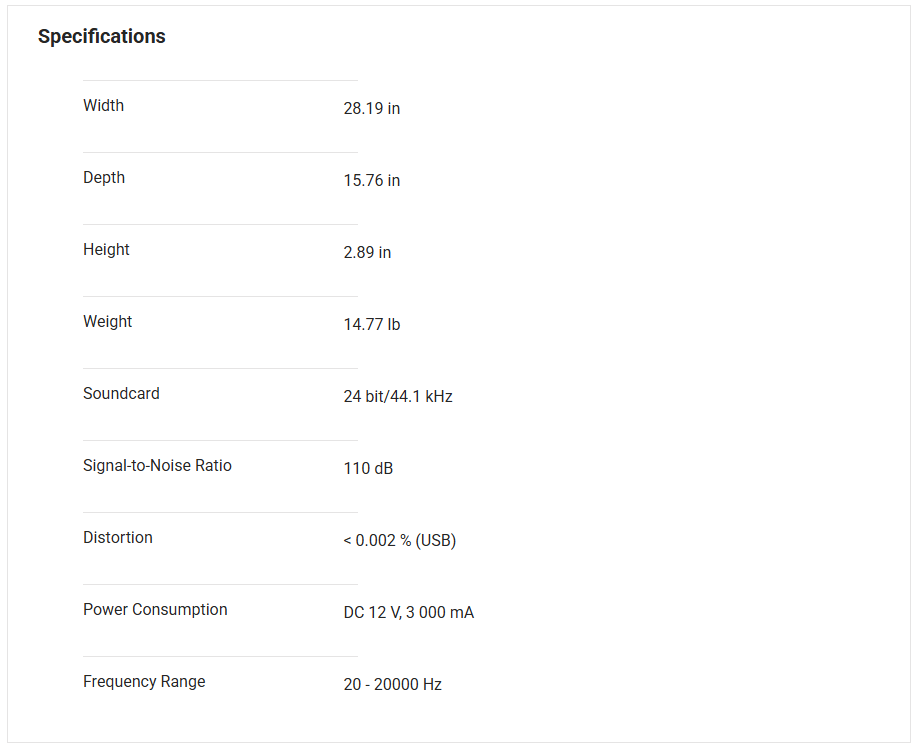The width and height of the screenshot is (918, 748).
Task: Click the DC 12 V voltage text
Action: pos(371,613)
